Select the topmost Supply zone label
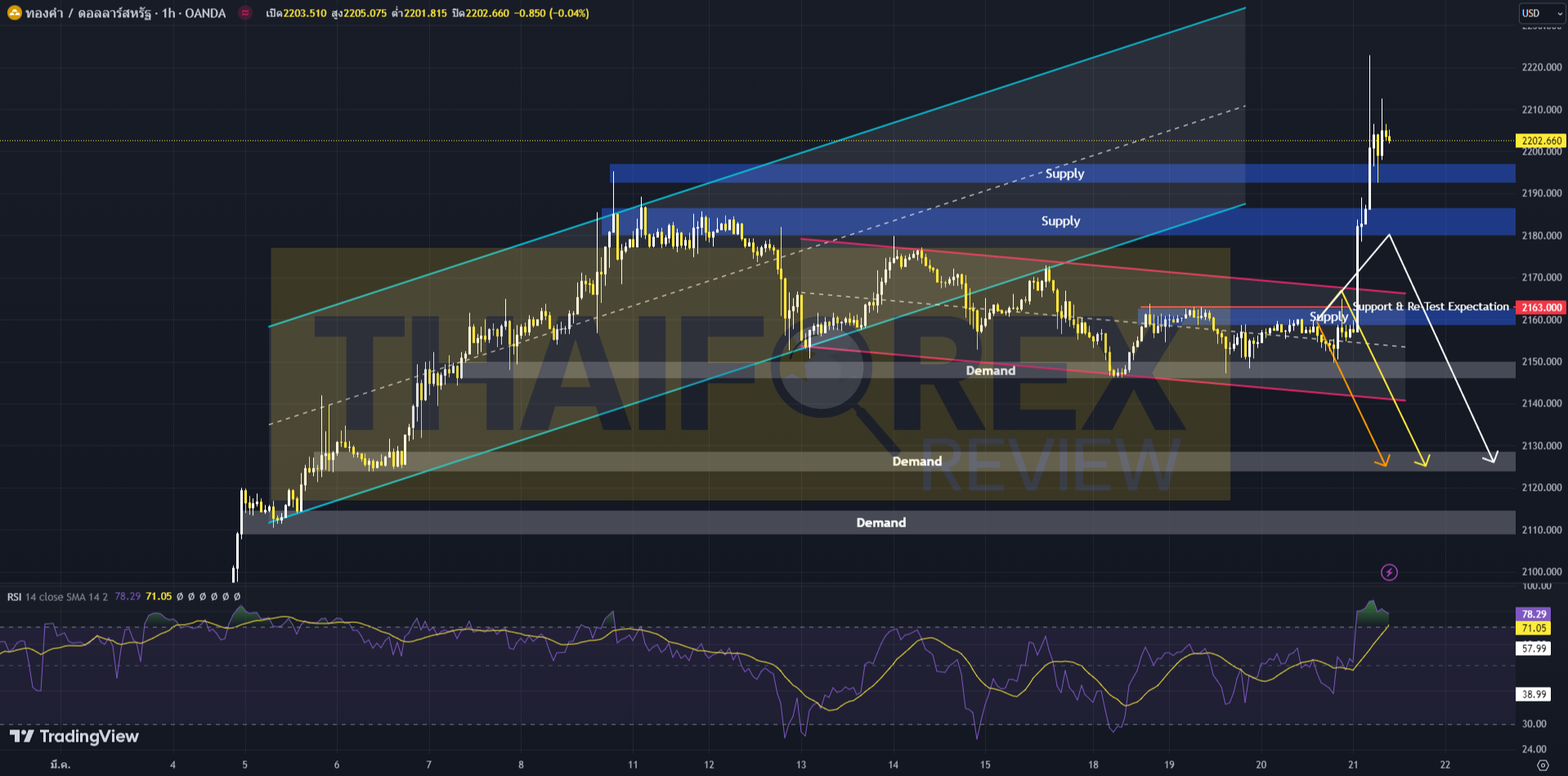The width and height of the screenshot is (1568, 776). point(1064,173)
